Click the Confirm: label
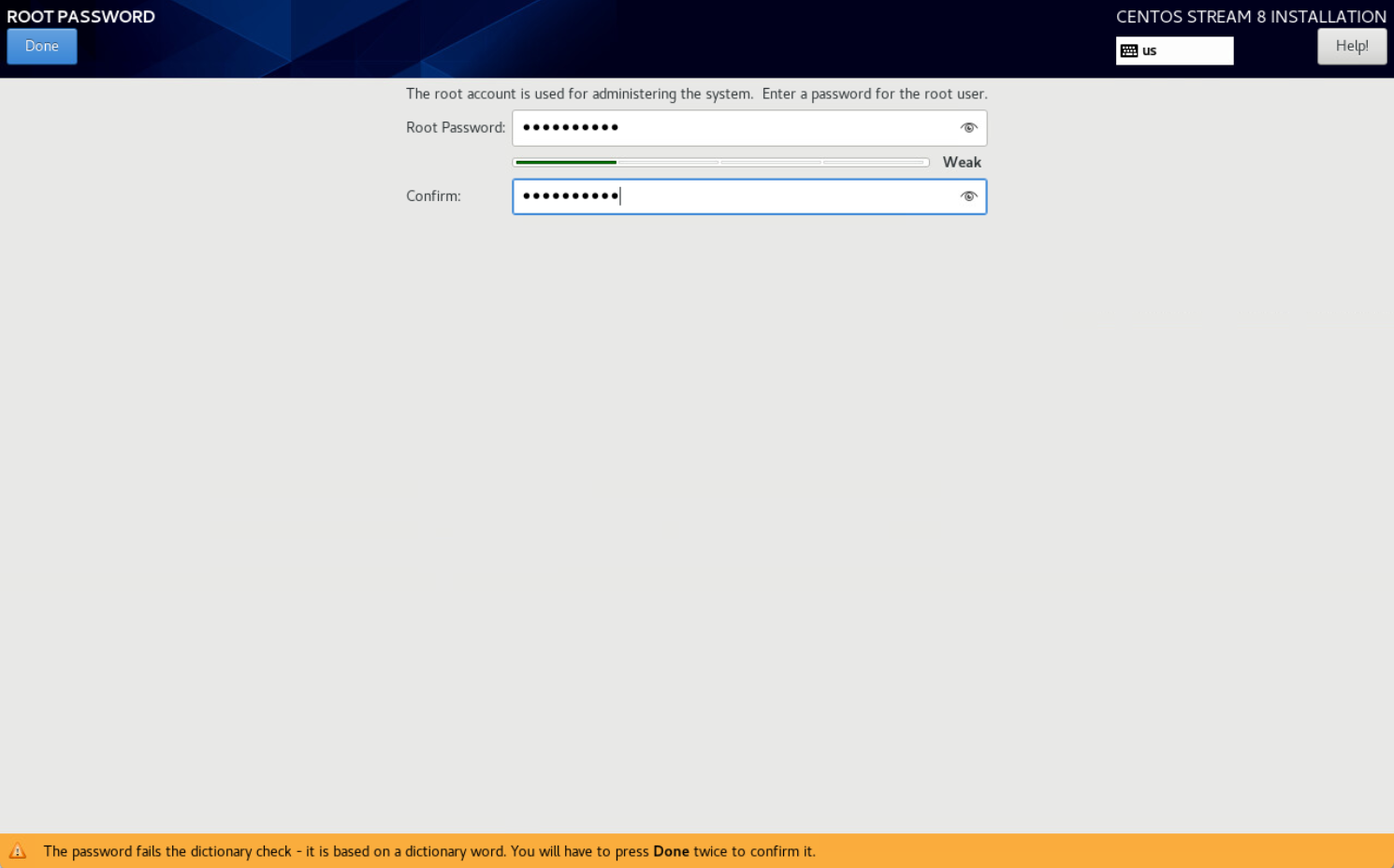 click(433, 196)
